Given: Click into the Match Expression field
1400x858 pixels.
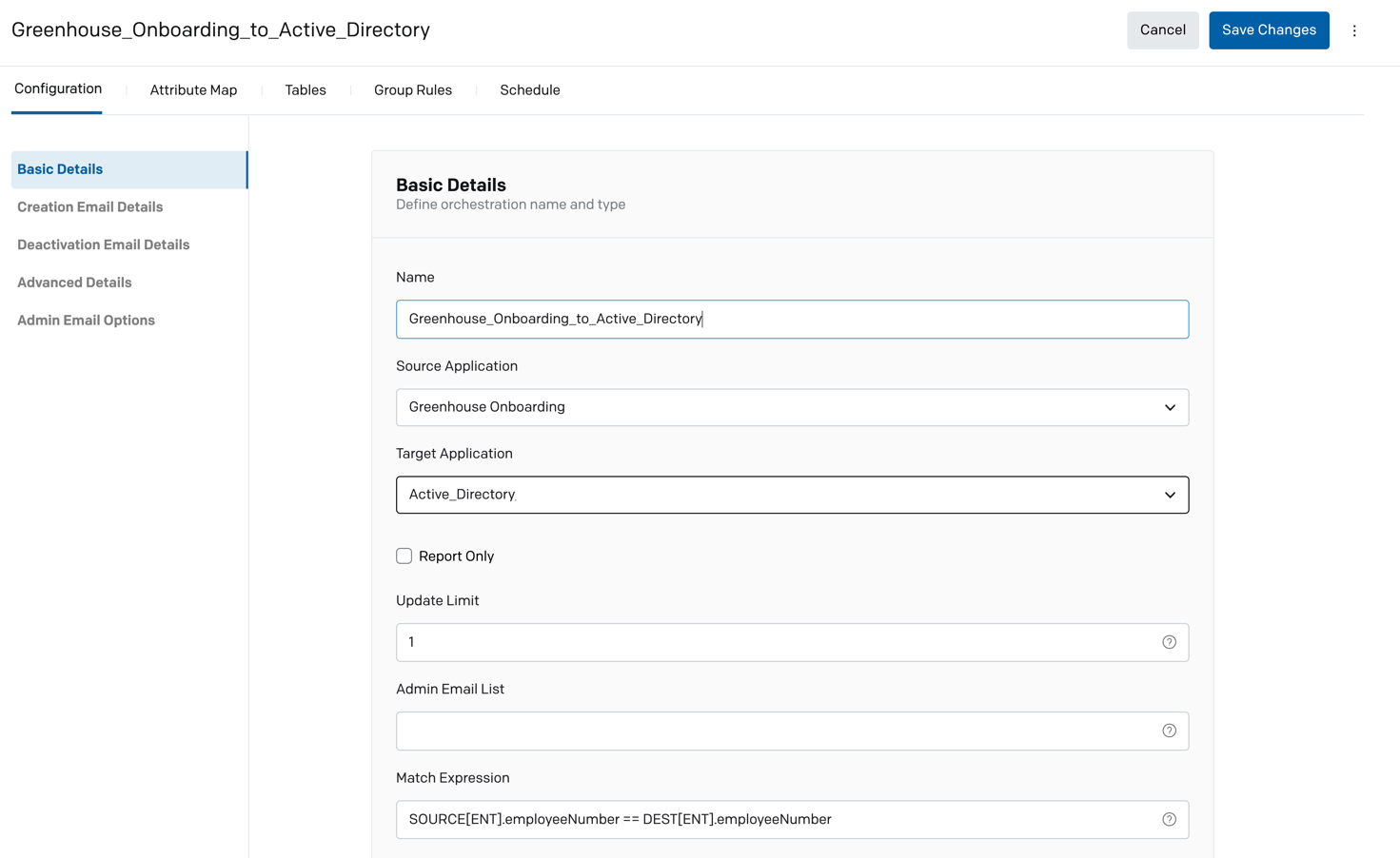Looking at the screenshot, I should 792,819.
